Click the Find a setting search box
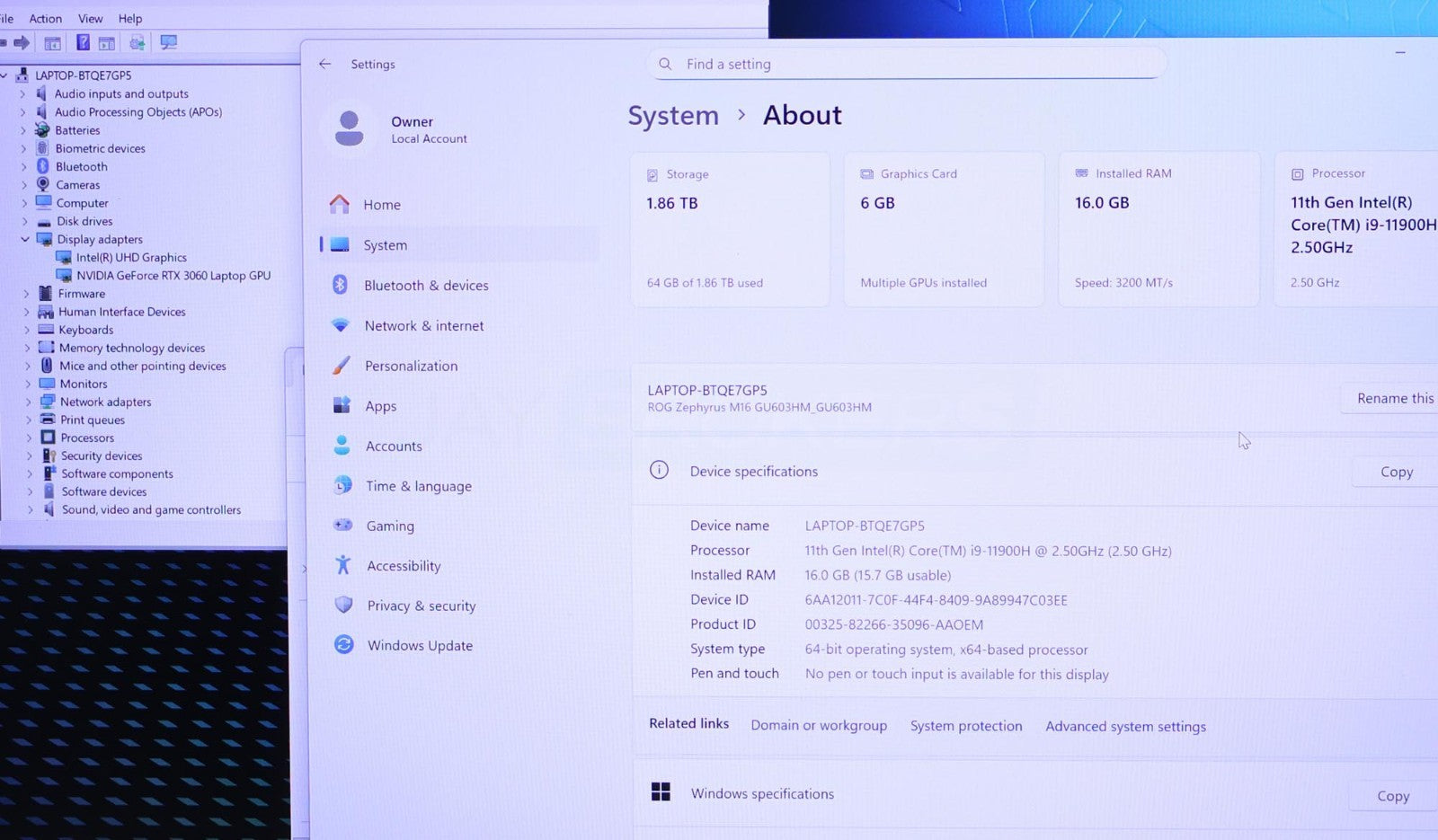The width and height of the screenshot is (1438, 840). pos(908,64)
